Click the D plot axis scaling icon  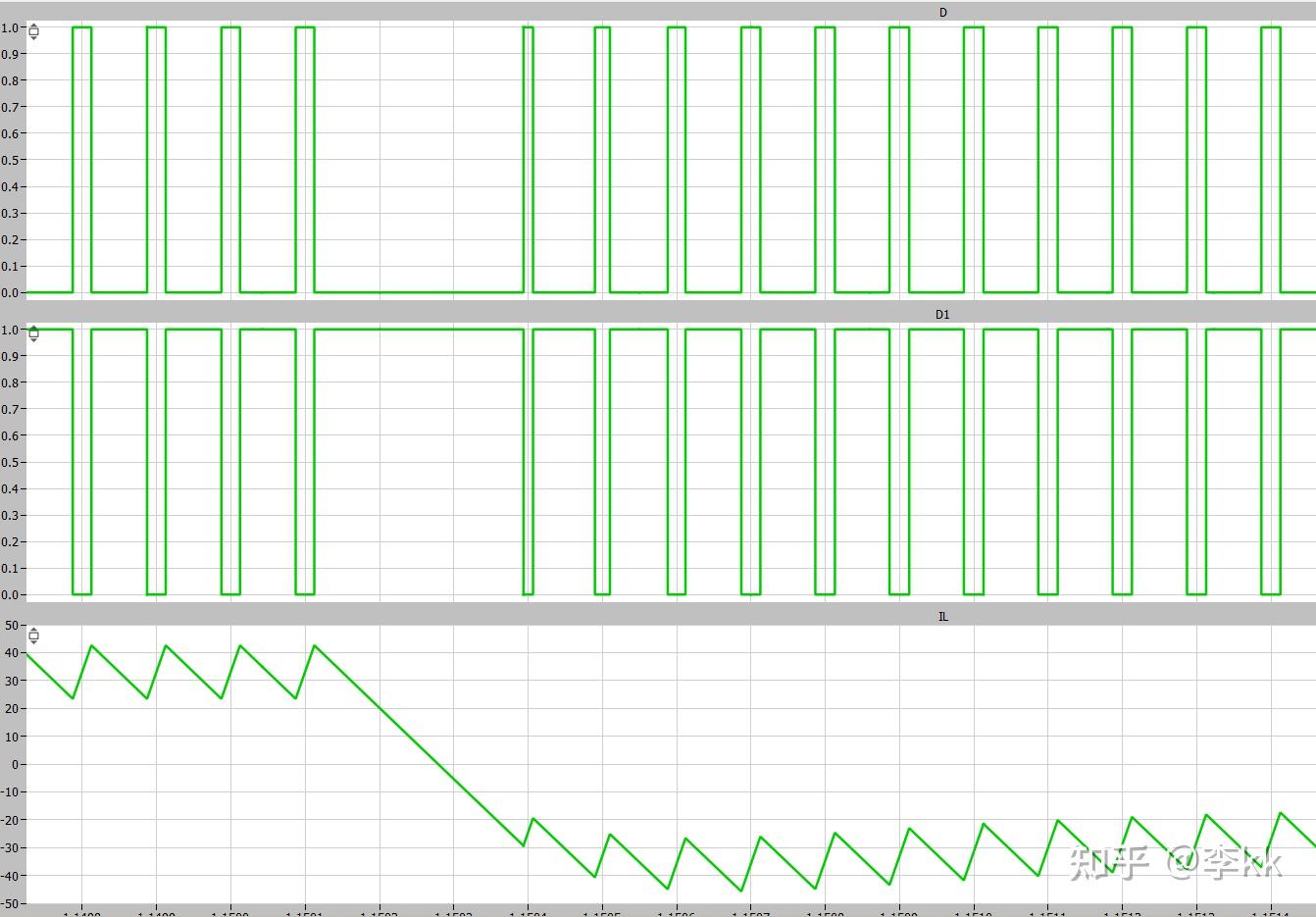(33, 31)
